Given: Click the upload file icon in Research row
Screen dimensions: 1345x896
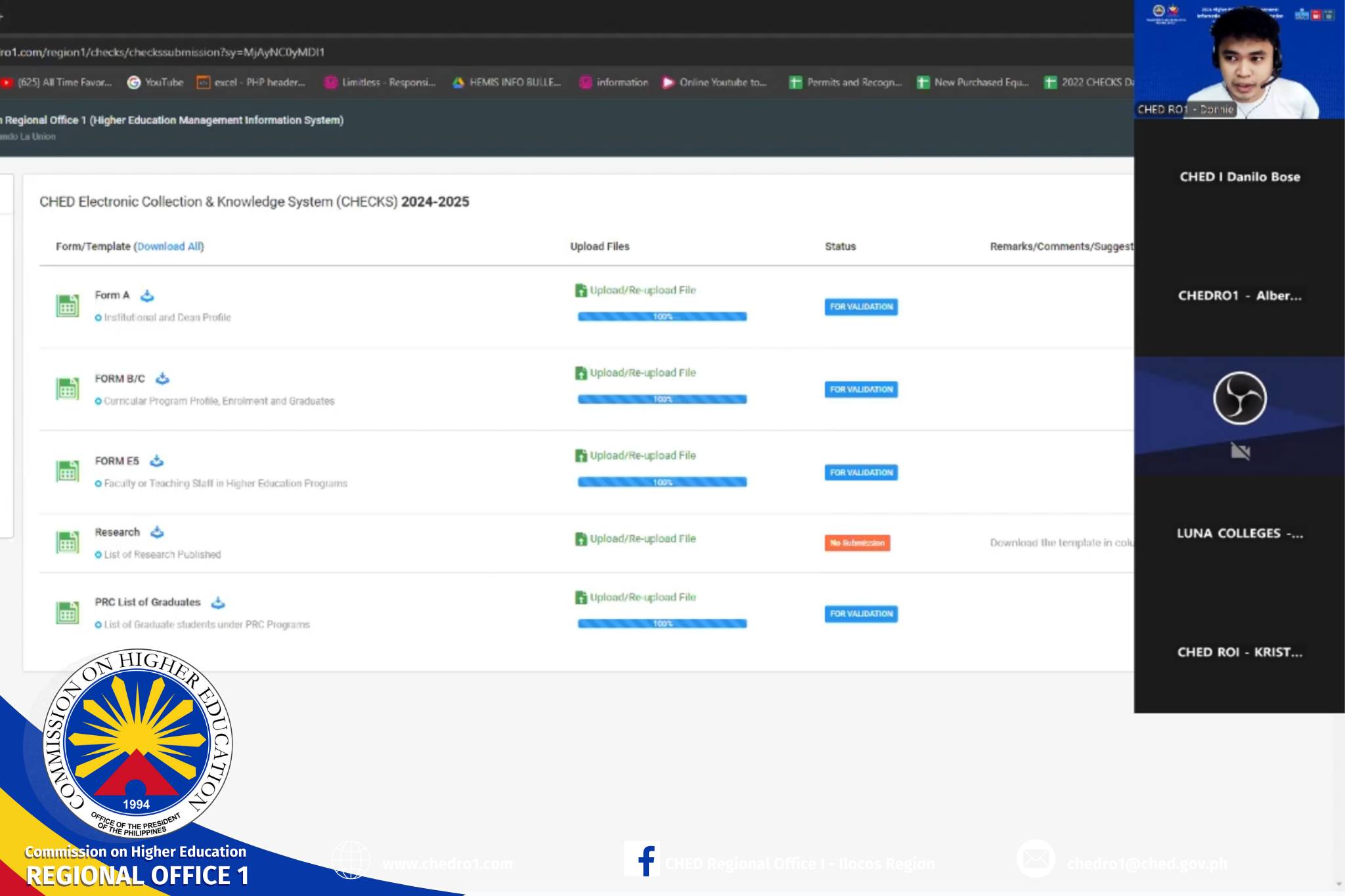Looking at the screenshot, I should click(581, 539).
